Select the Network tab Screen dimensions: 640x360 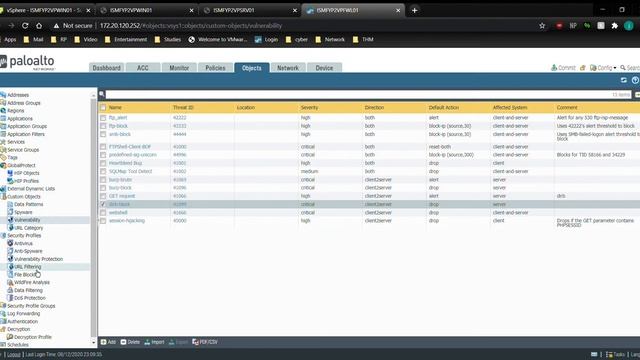[288, 68]
